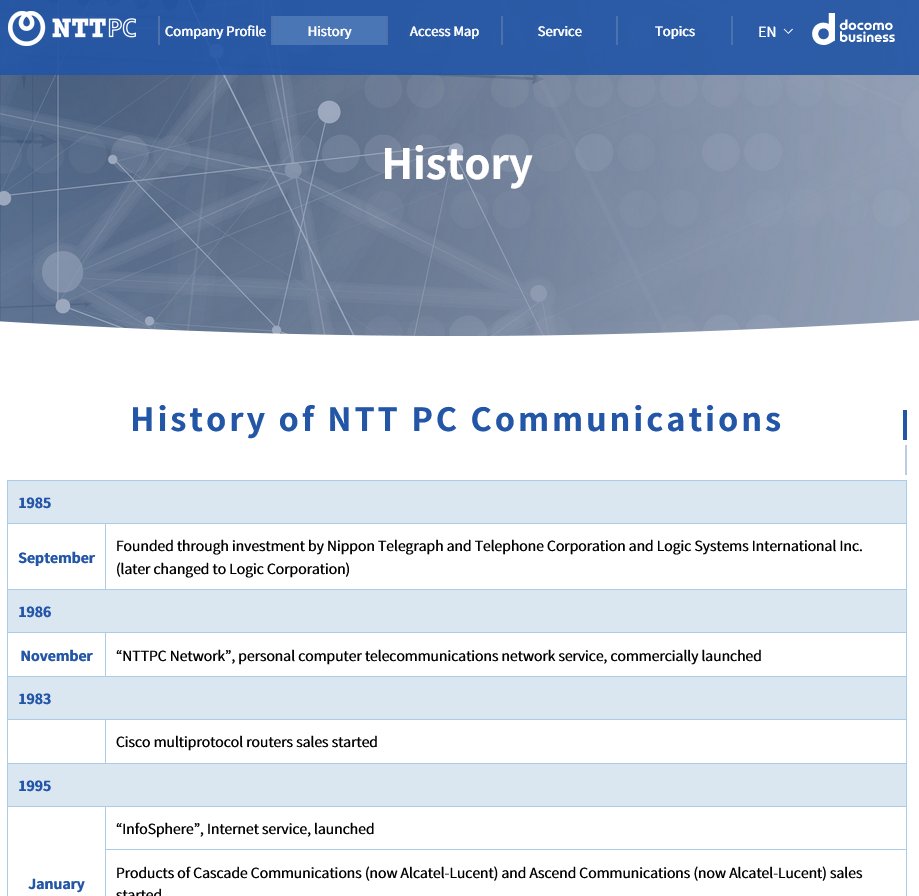Click the large History banner title
919x896 pixels.
click(457, 164)
